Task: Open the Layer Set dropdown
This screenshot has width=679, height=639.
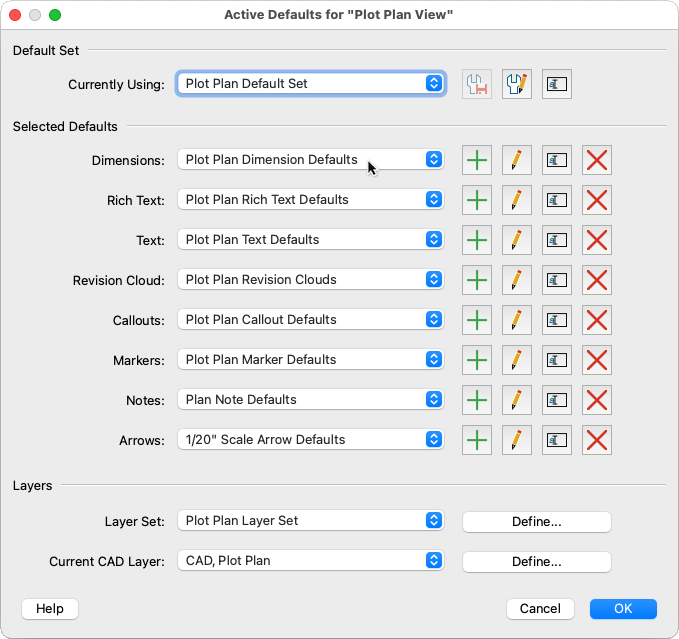Action: 311,520
